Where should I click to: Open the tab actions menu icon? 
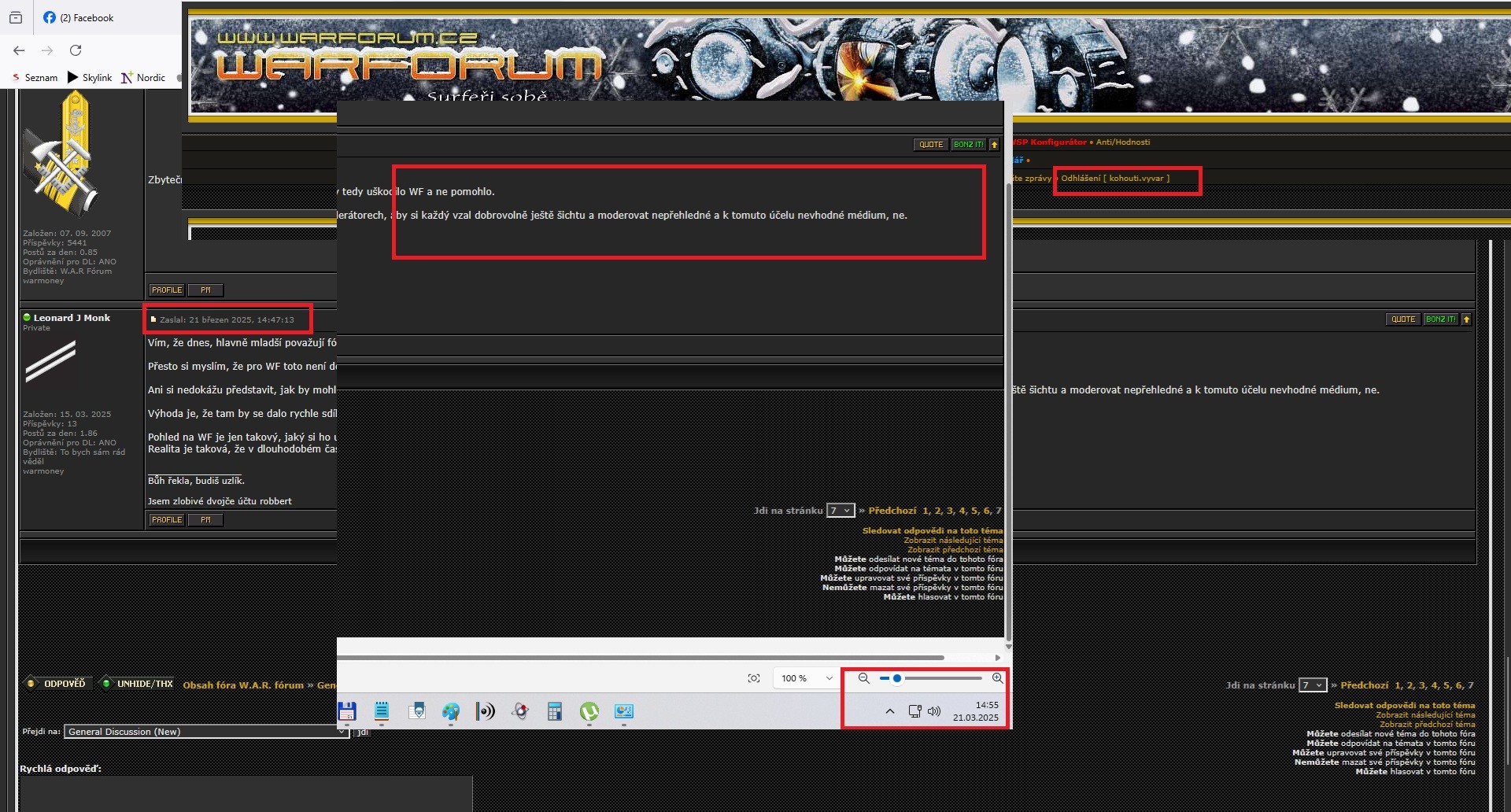(x=16, y=17)
